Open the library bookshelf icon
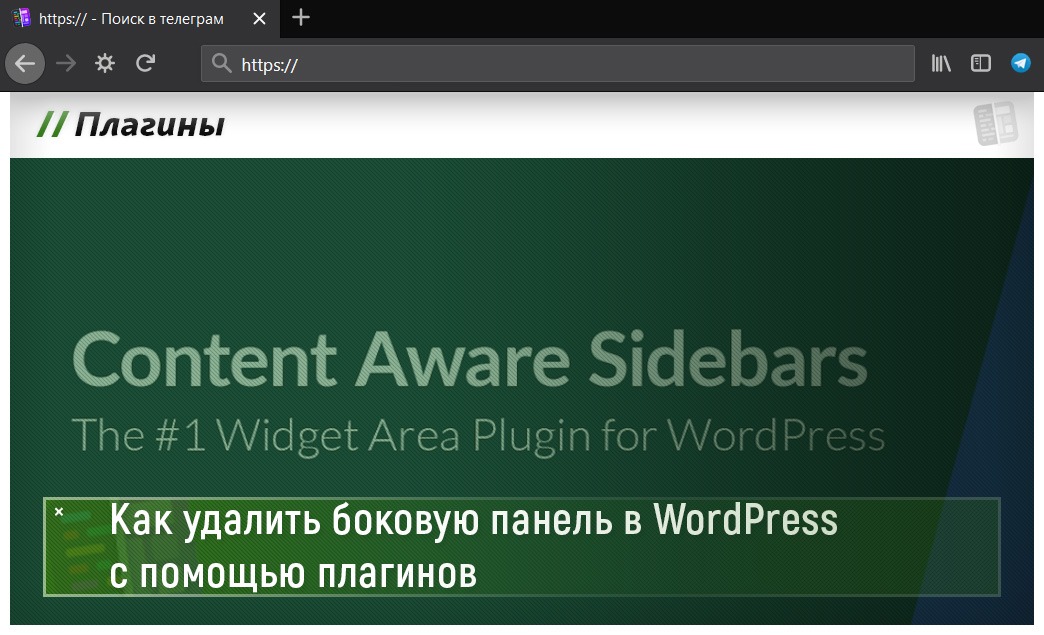Screen dimensions: 1044x635 point(941,63)
